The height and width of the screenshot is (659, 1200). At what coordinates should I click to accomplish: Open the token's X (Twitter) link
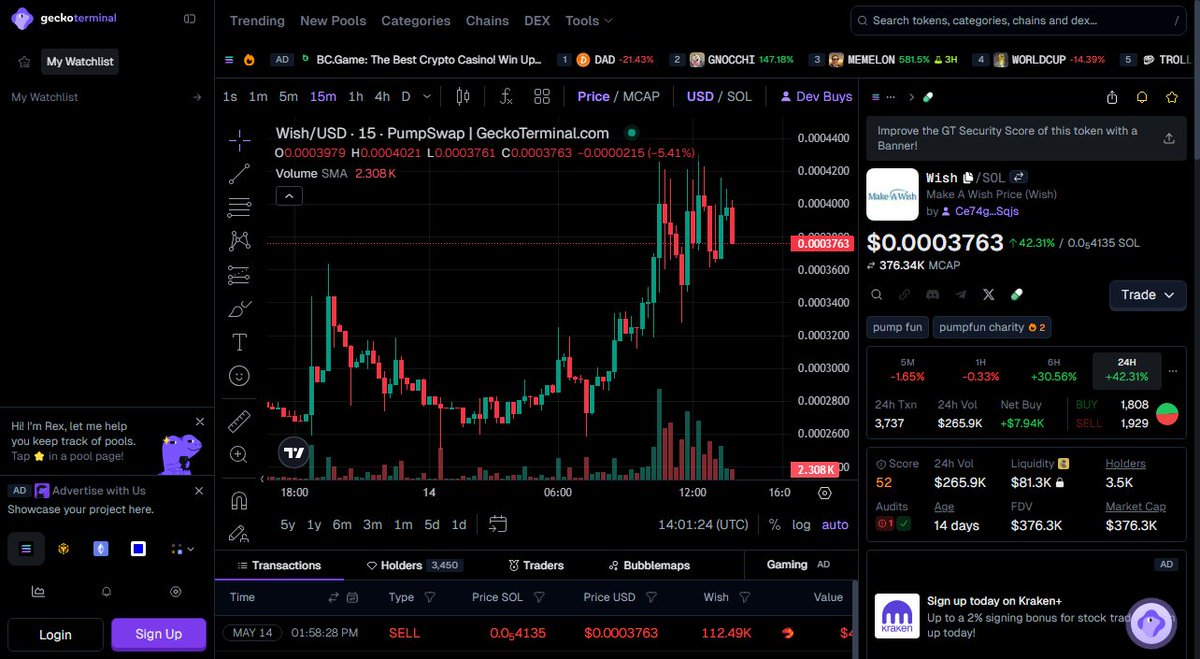(989, 295)
